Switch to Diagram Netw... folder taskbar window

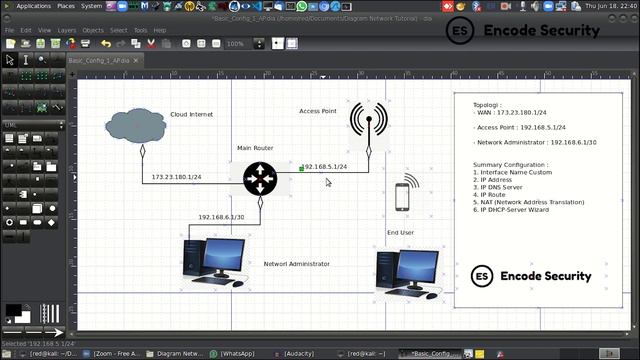pyautogui.click(x=175, y=353)
